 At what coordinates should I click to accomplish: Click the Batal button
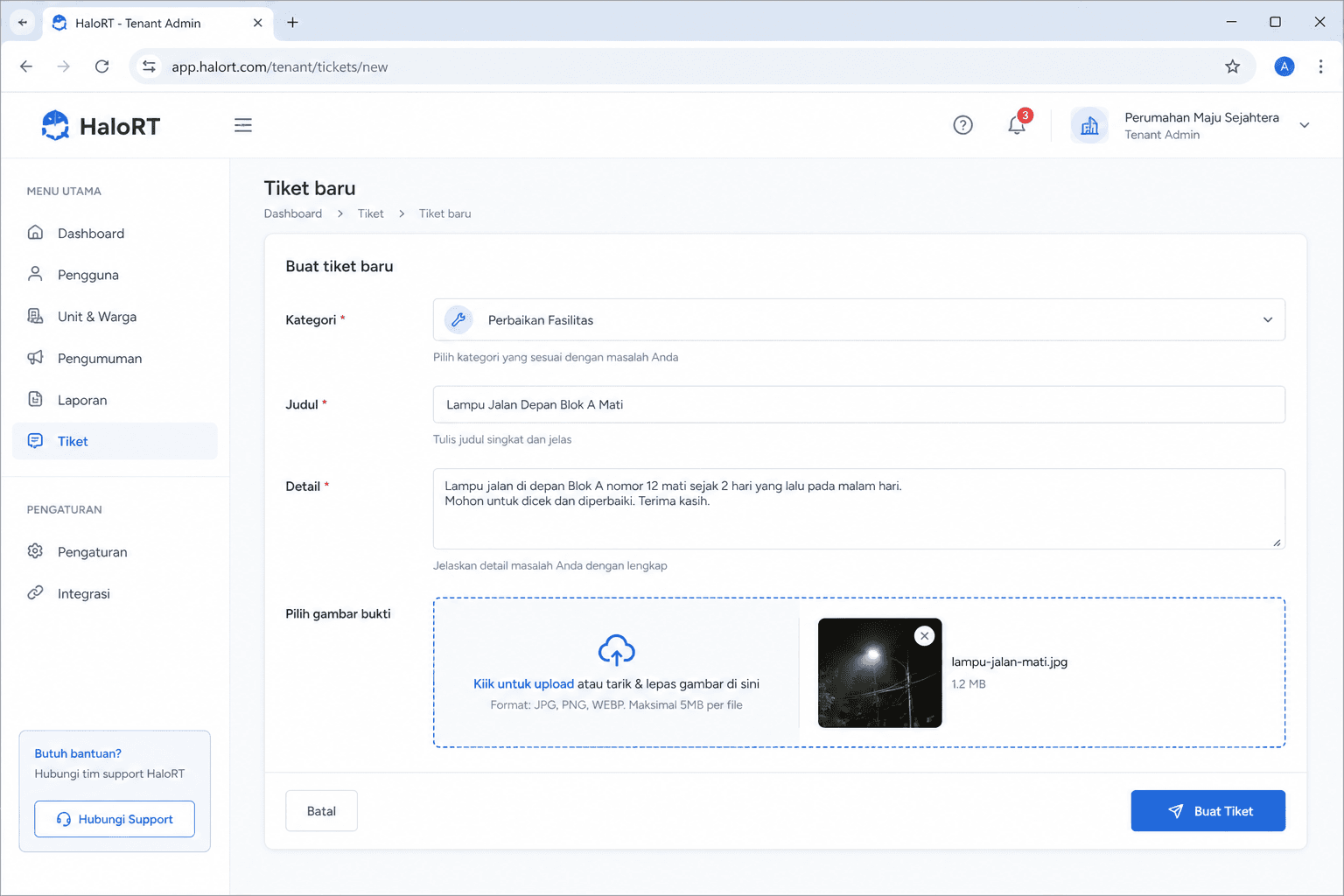(321, 811)
